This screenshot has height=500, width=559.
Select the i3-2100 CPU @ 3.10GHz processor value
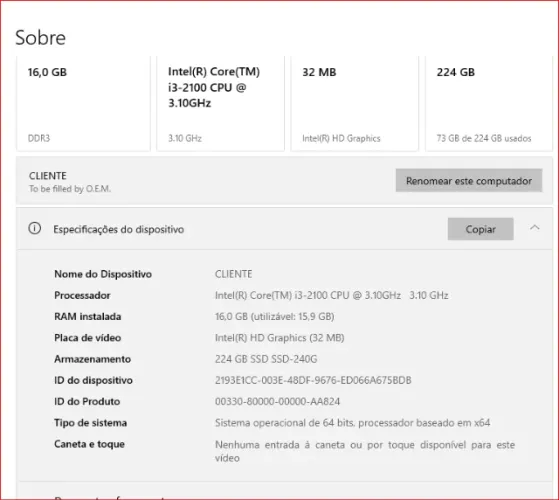pyautogui.click(x=332, y=295)
